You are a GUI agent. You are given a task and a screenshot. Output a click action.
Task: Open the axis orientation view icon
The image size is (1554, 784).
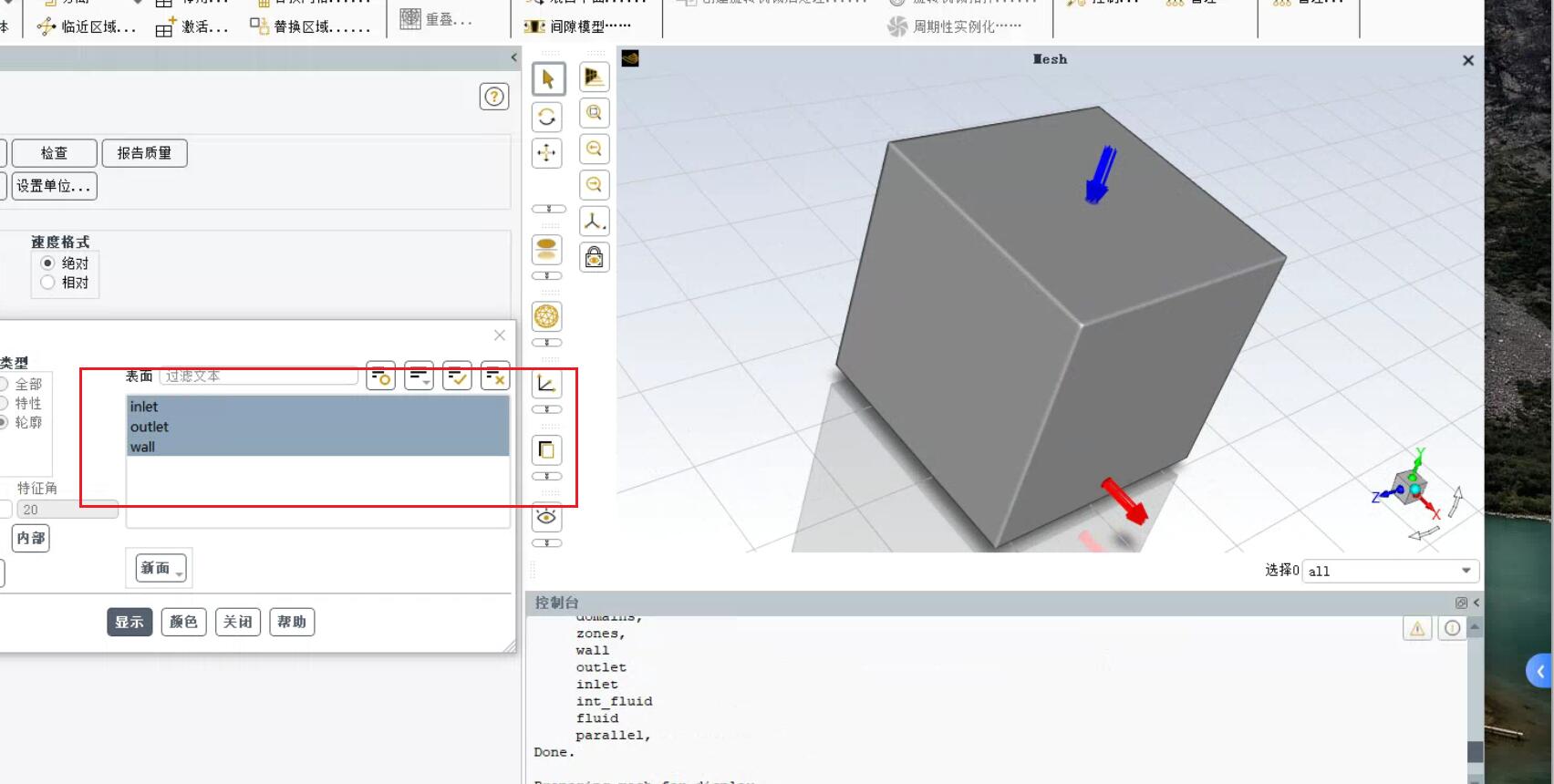point(594,222)
